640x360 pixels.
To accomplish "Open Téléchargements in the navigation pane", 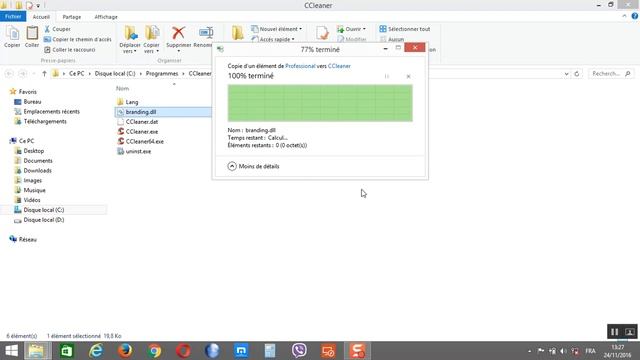I will tap(45, 121).
